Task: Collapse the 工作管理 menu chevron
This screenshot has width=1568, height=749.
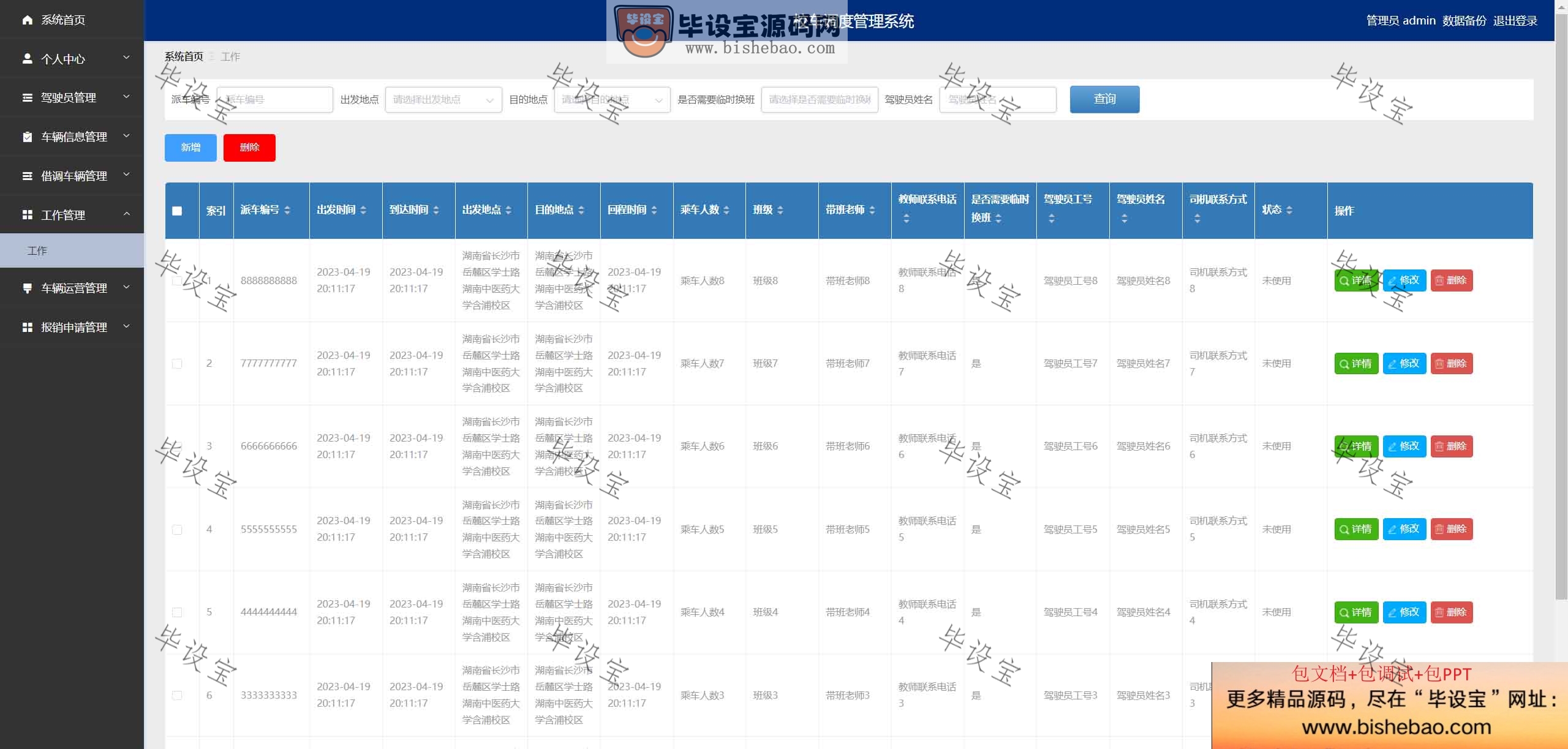Action: tap(127, 214)
